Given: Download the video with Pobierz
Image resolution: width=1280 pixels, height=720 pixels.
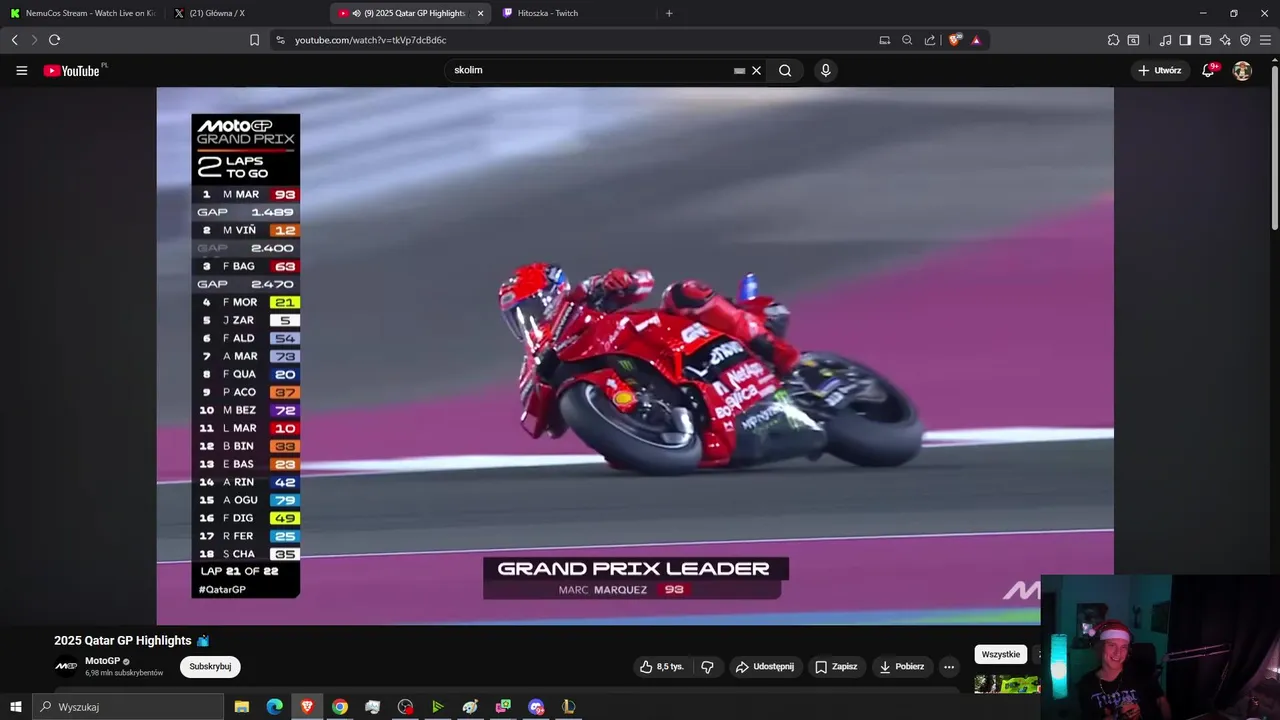Looking at the screenshot, I should click(902, 667).
